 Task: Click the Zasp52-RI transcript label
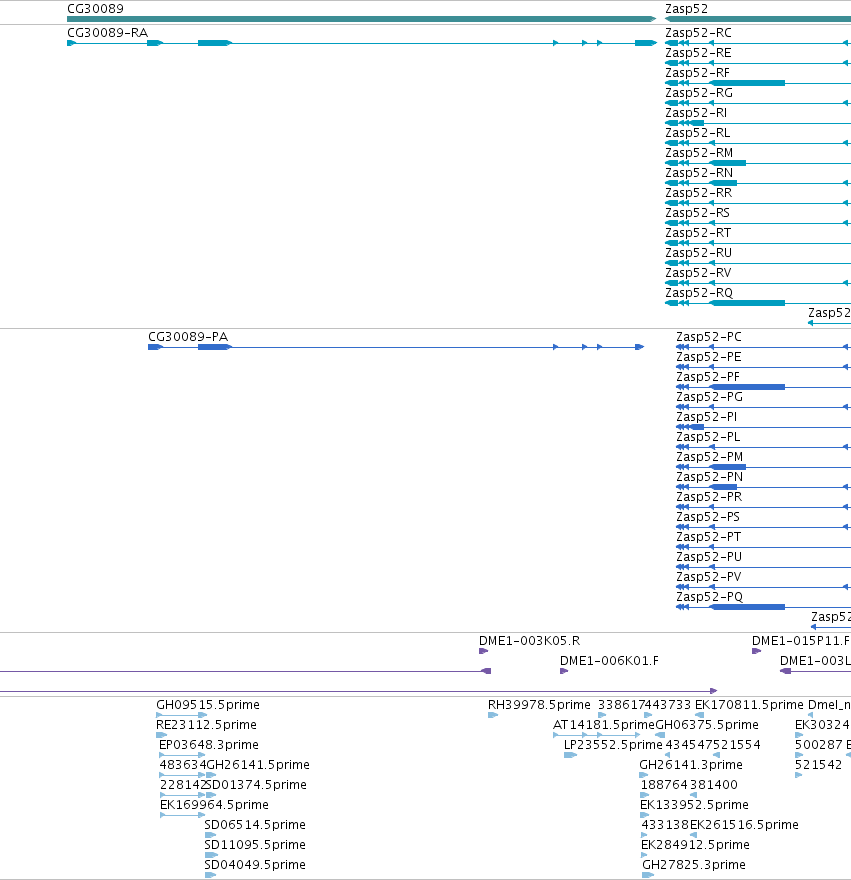696,113
